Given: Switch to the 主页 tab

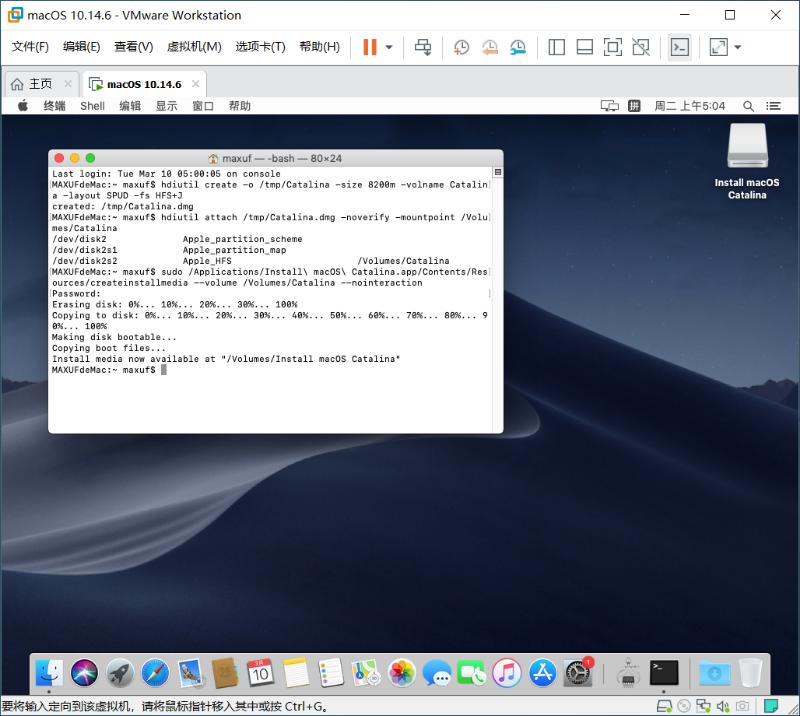Looking at the screenshot, I should (40, 84).
